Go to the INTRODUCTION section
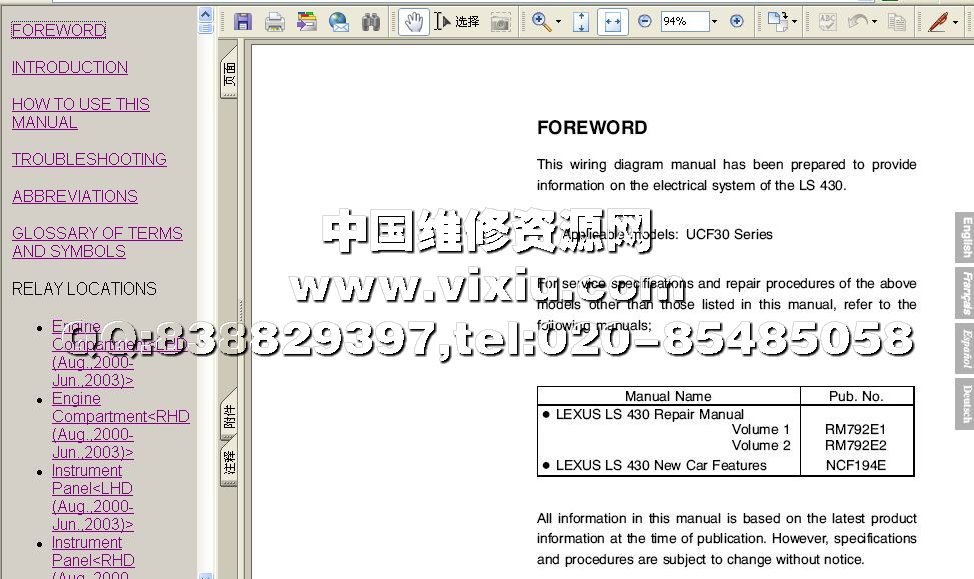This screenshot has height=579, width=974. [70, 67]
